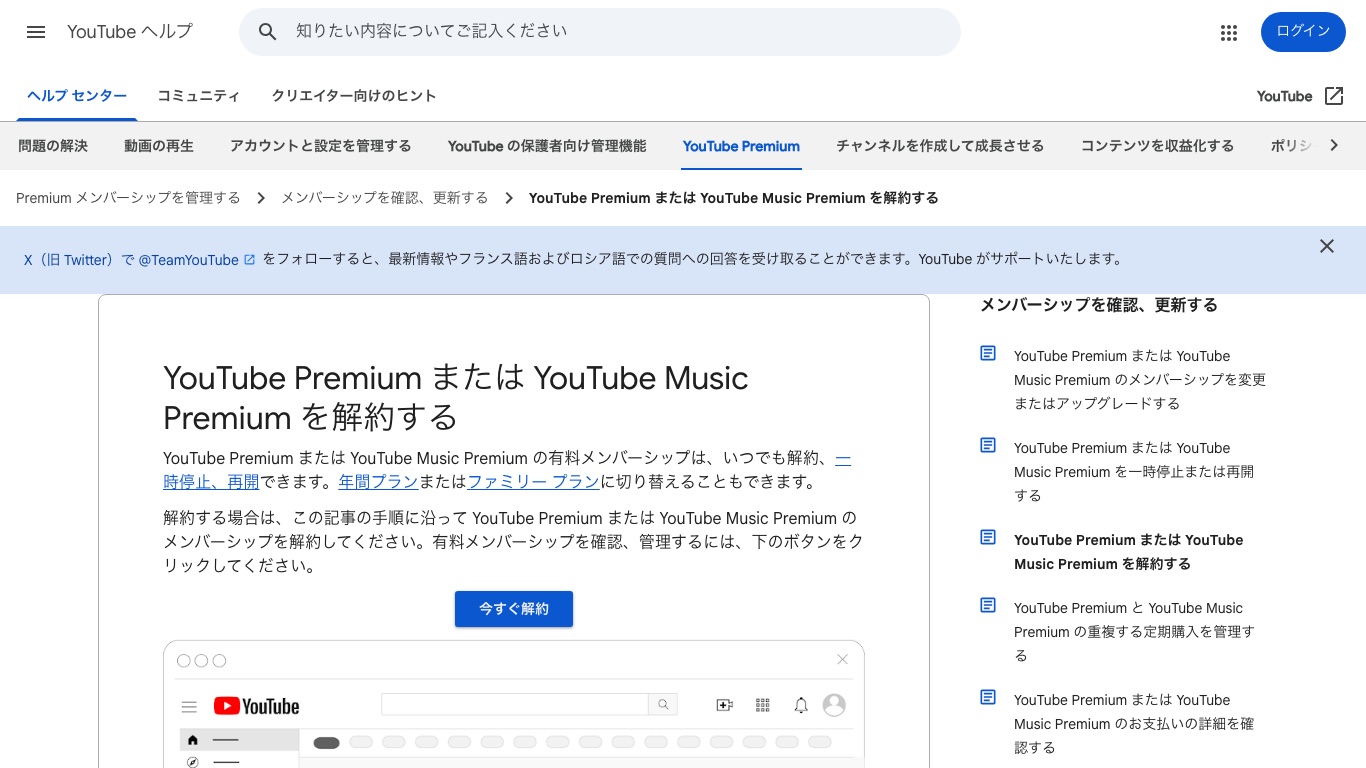Open sidebar article on changing or upgrading membership
Image resolution: width=1366 pixels, height=768 pixels.
pos(1140,380)
